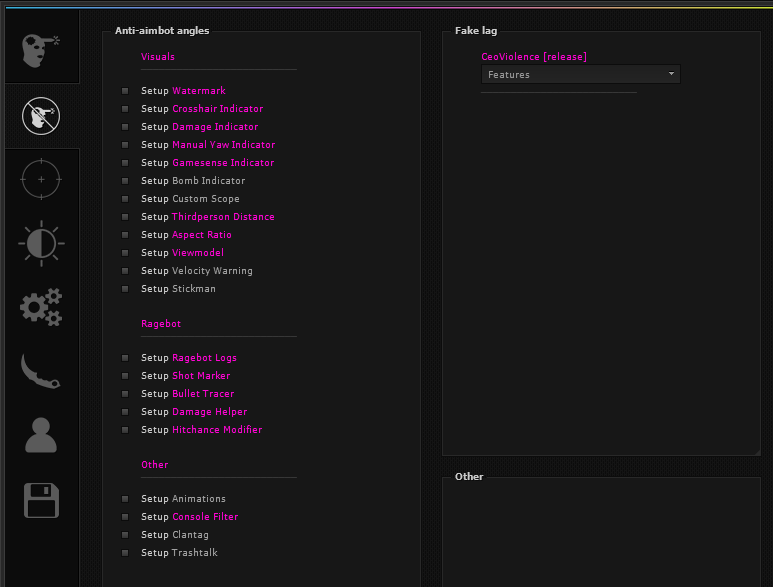Open the Legitbot crosshair sidebar tab
Image resolution: width=773 pixels, height=587 pixels.
click(41, 179)
